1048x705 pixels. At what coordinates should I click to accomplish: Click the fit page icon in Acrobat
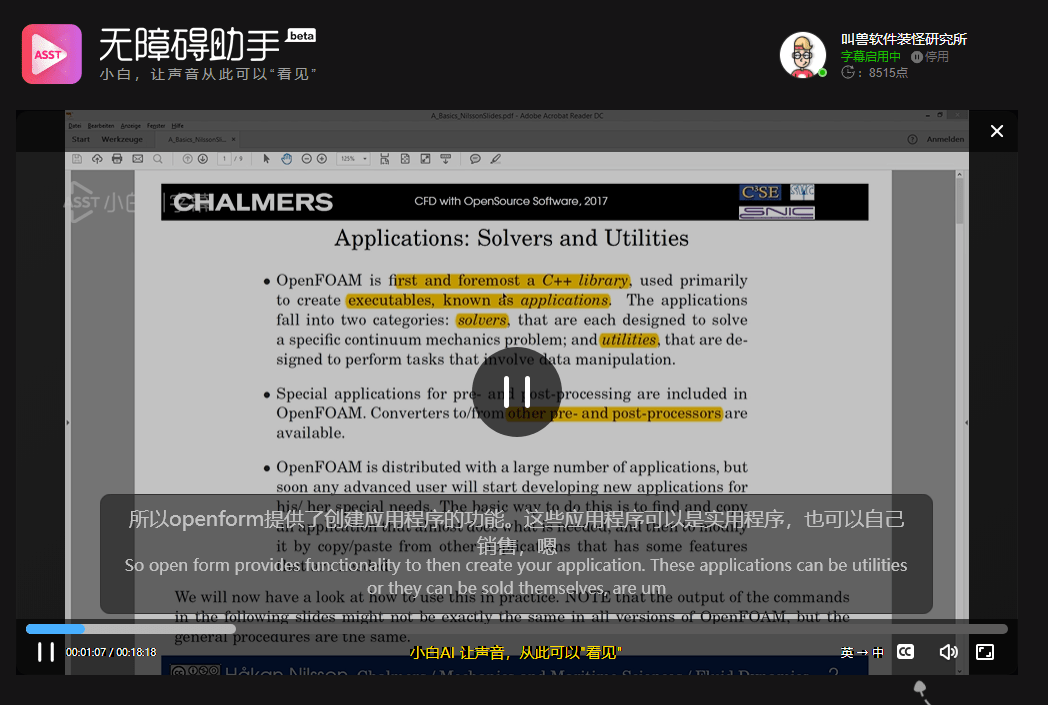[x=405, y=159]
